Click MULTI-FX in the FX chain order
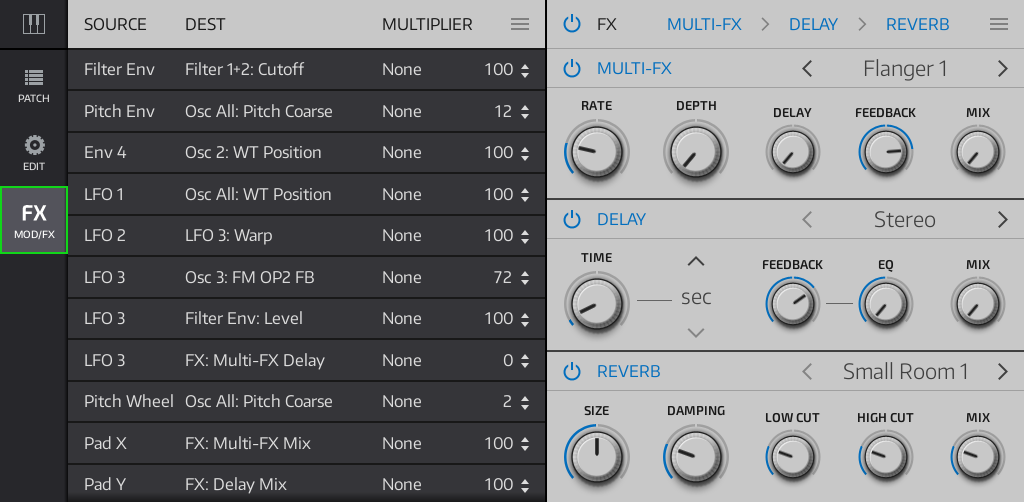This screenshot has width=1024, height=502. (x=704, y=25)
